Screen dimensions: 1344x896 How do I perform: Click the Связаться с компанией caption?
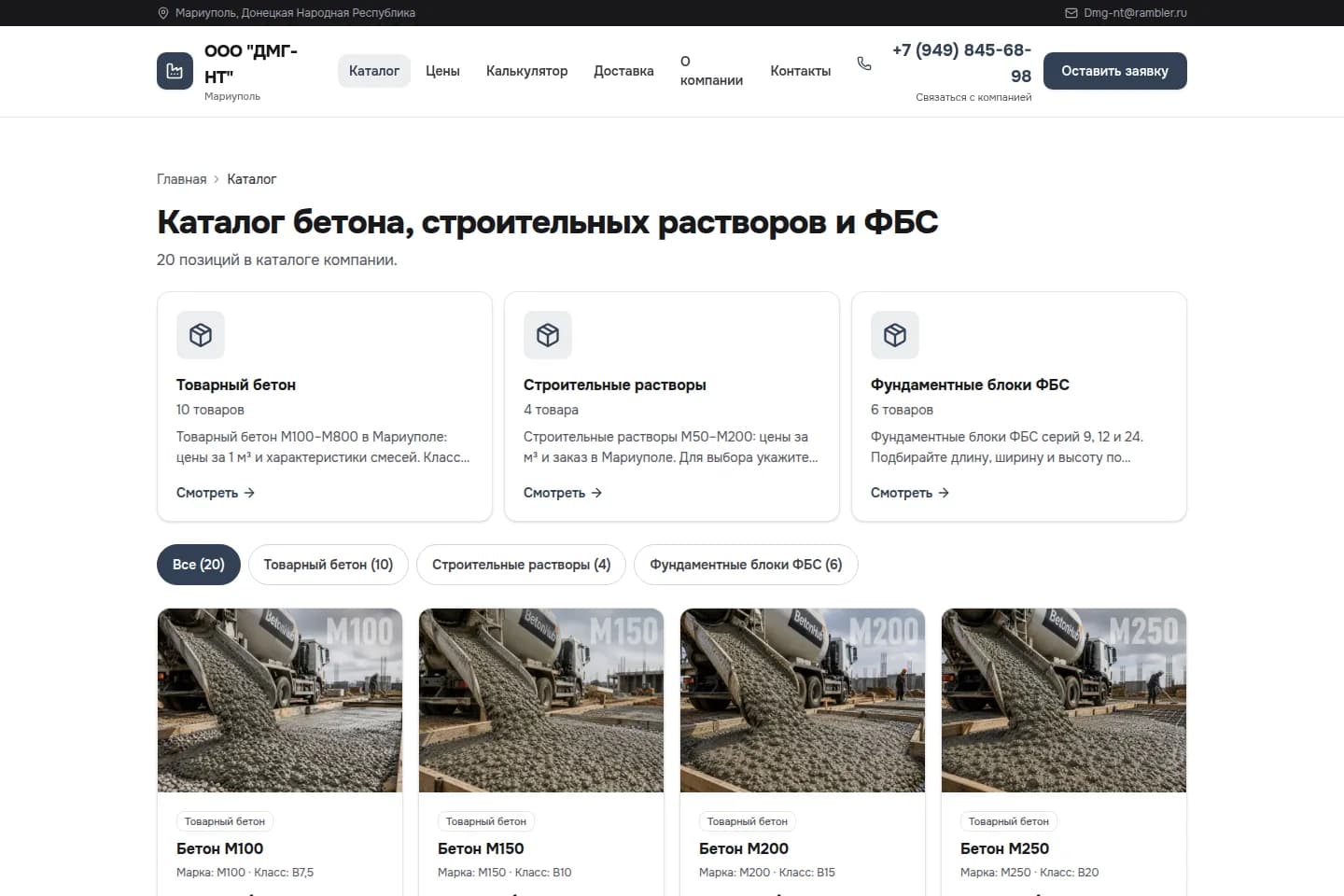pyautogui.click(x=973, y=97)
